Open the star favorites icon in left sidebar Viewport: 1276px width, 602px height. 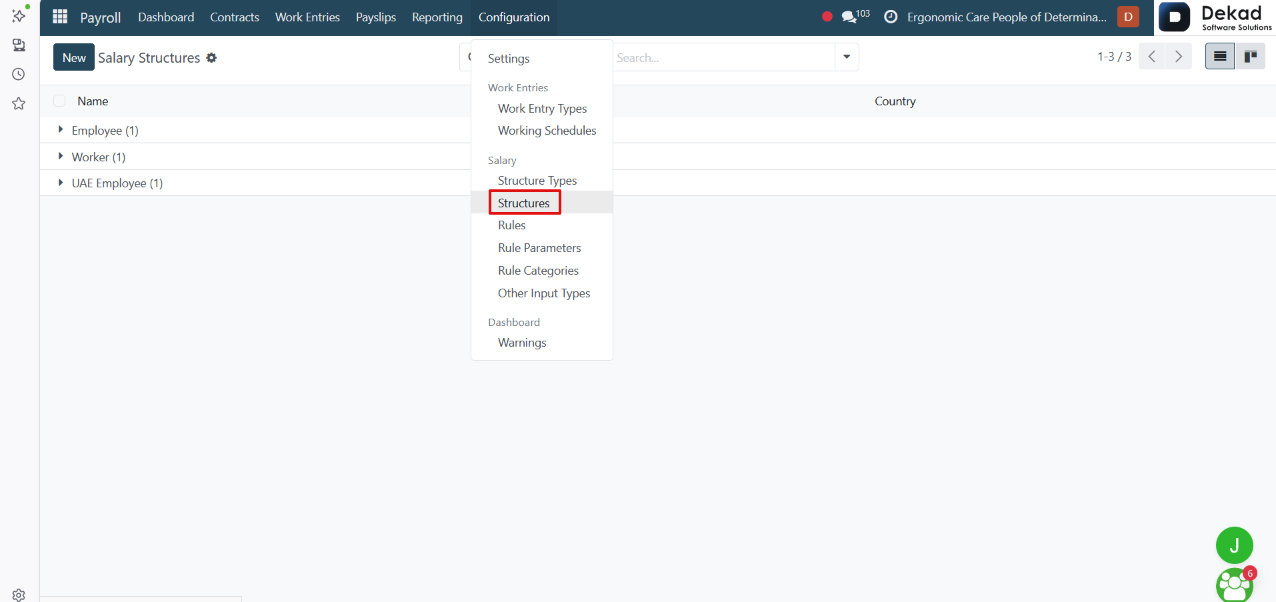pyautogui.click(x=18, y=103)
